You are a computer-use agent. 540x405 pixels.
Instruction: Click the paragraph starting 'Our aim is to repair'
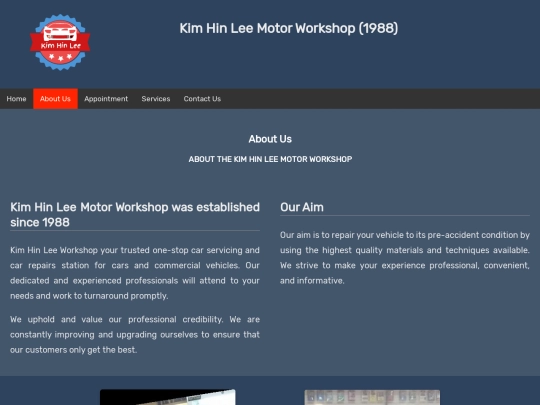pyautogui.click(x=405, y=258)
